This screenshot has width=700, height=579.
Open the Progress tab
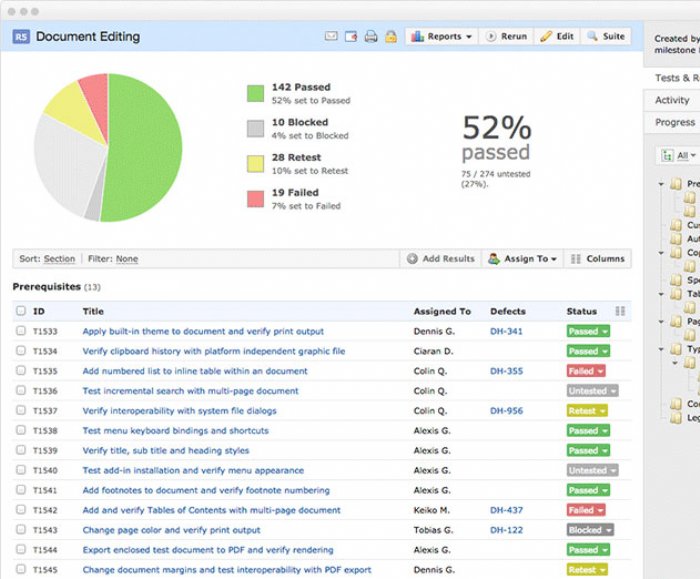(x=674, y=122)
